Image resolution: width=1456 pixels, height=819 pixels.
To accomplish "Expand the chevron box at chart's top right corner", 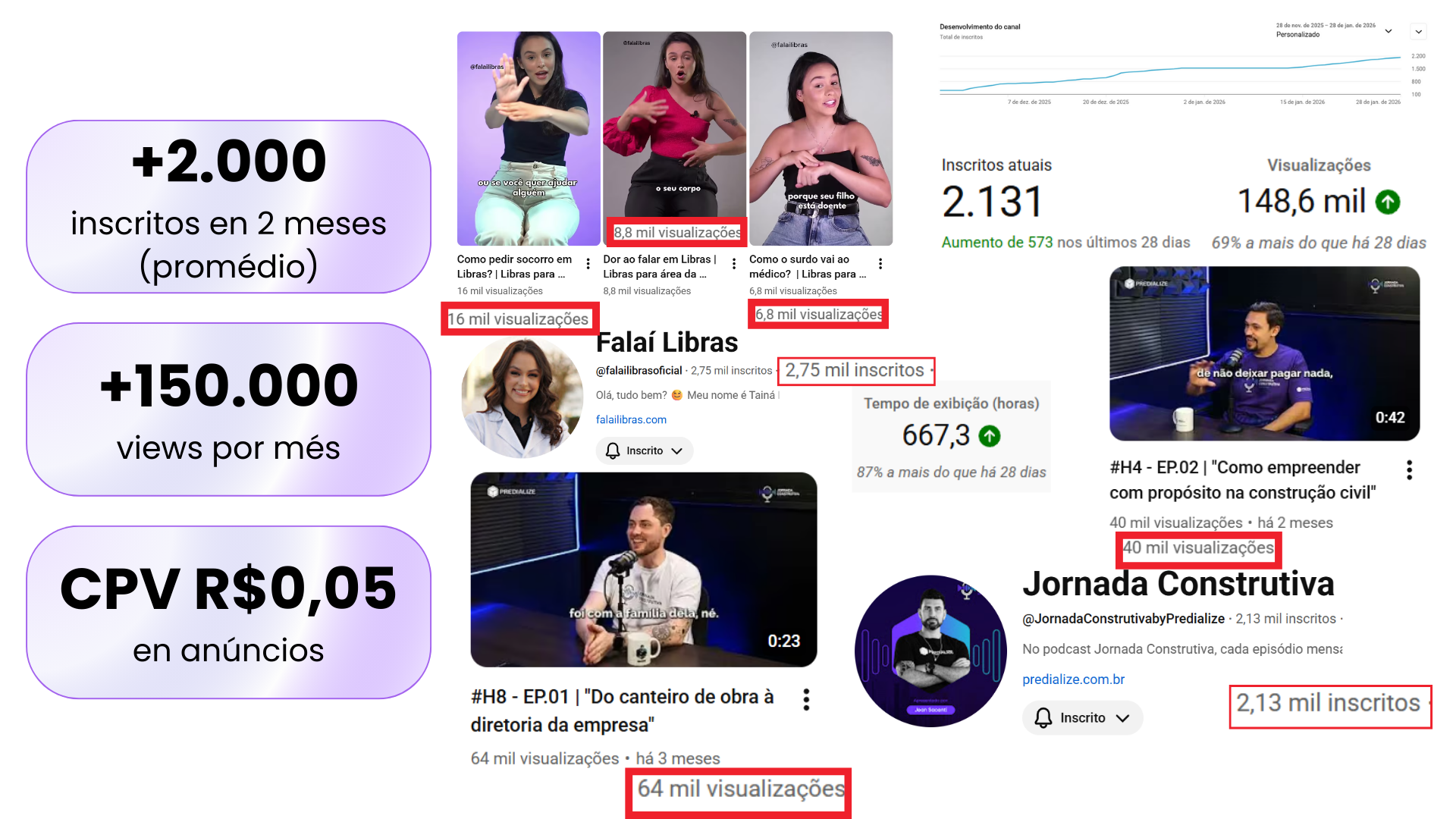I will click(x=1419, y=32).
